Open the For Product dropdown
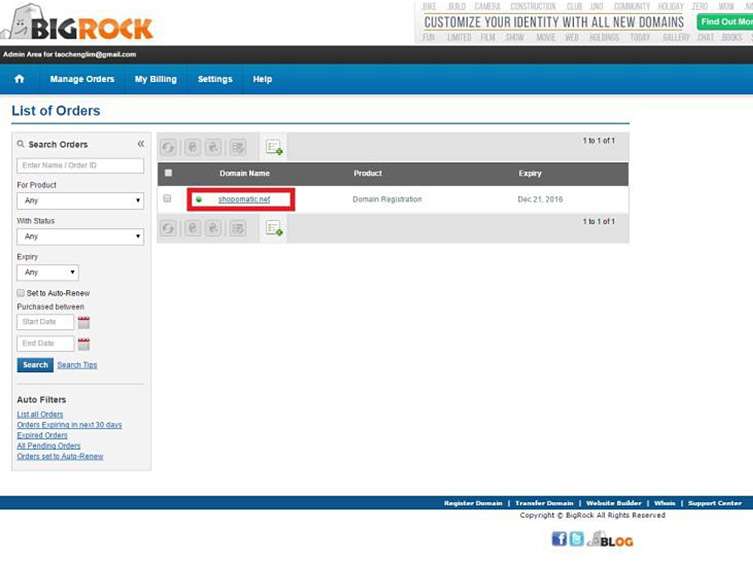Image resolution: width=753 pixels, height=565 pixels. tap(80, 201)
